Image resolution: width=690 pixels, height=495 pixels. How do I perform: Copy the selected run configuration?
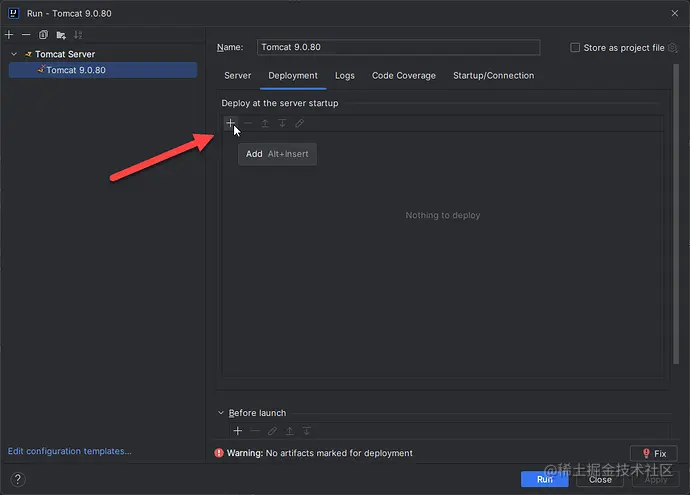tap(43, 34)
